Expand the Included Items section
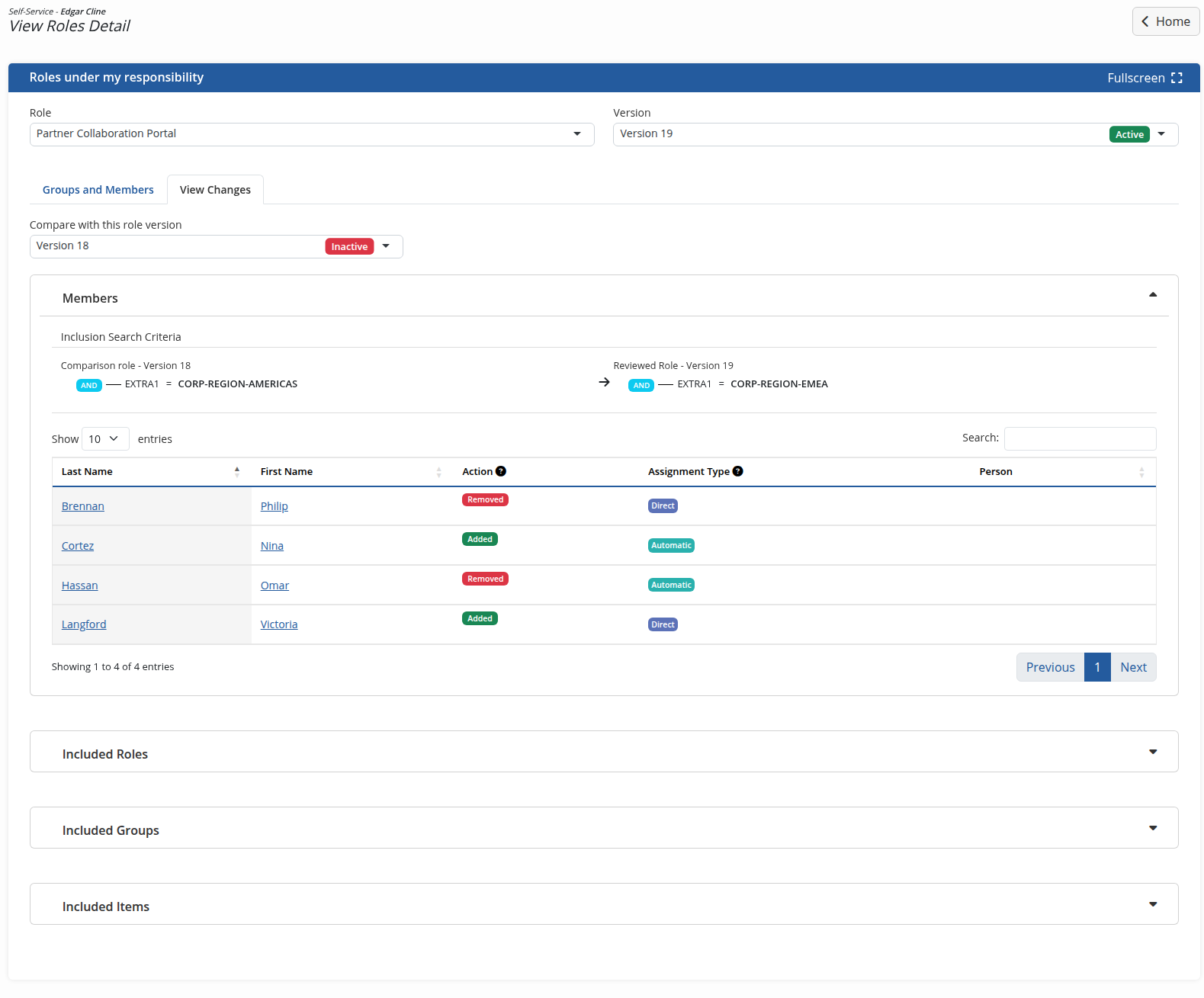 (1153, 904)
